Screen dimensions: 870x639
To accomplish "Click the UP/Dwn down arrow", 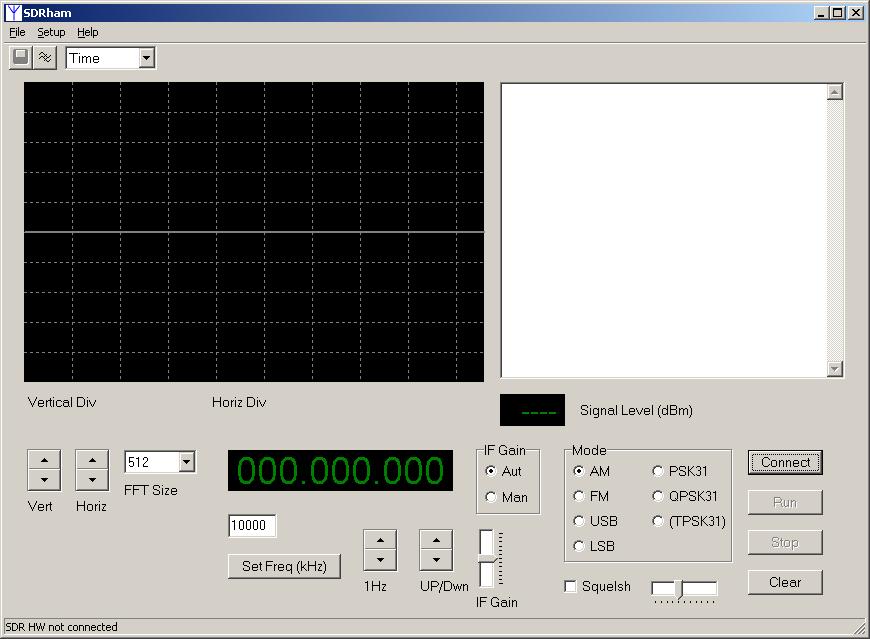I will (436, 561).
